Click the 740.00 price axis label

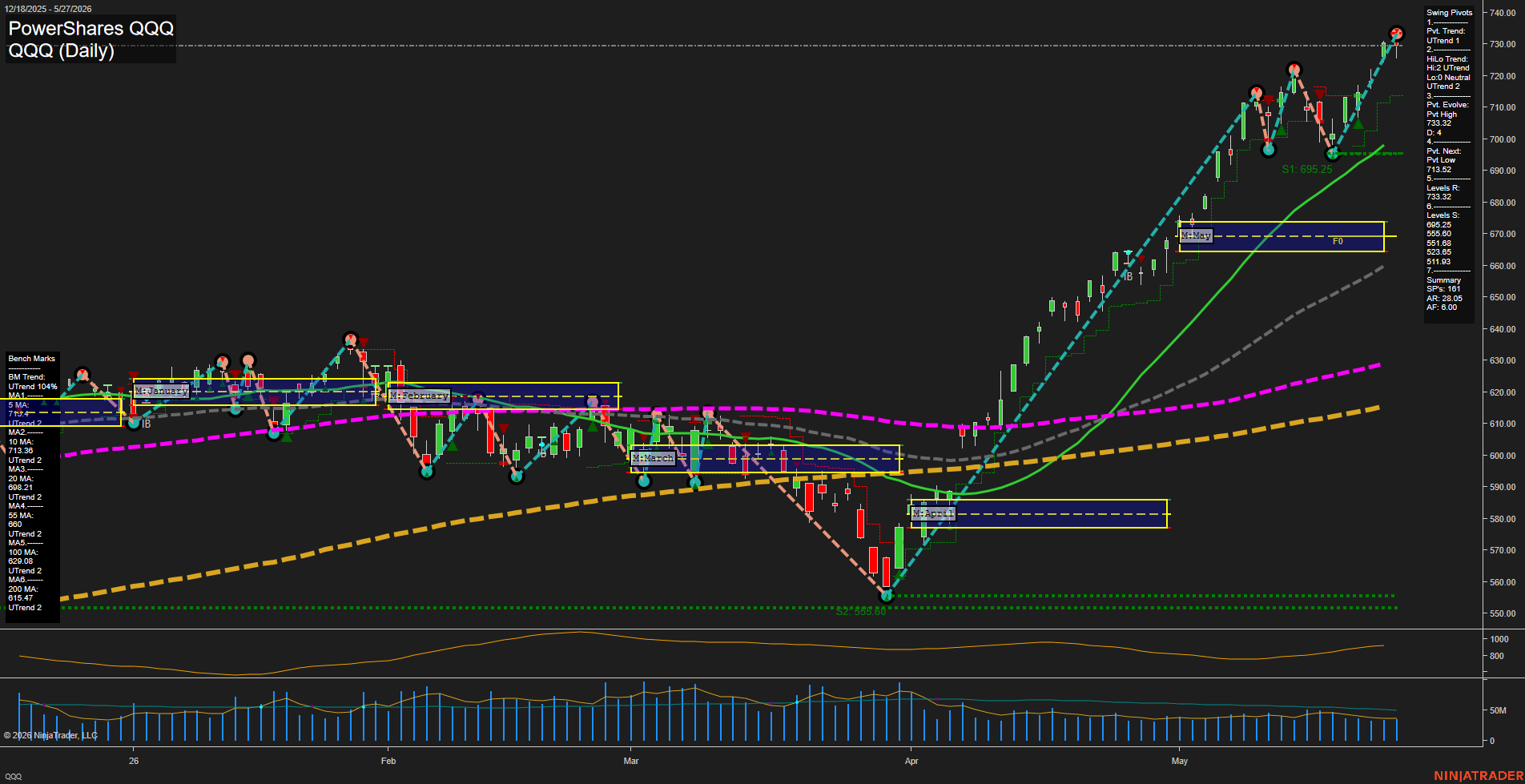[1502, 13]
